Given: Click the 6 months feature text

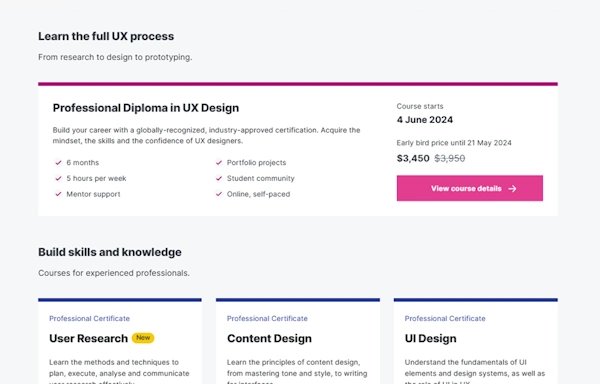Looking at the screenshot, I should pyautogui.click(x=83, y=163).
